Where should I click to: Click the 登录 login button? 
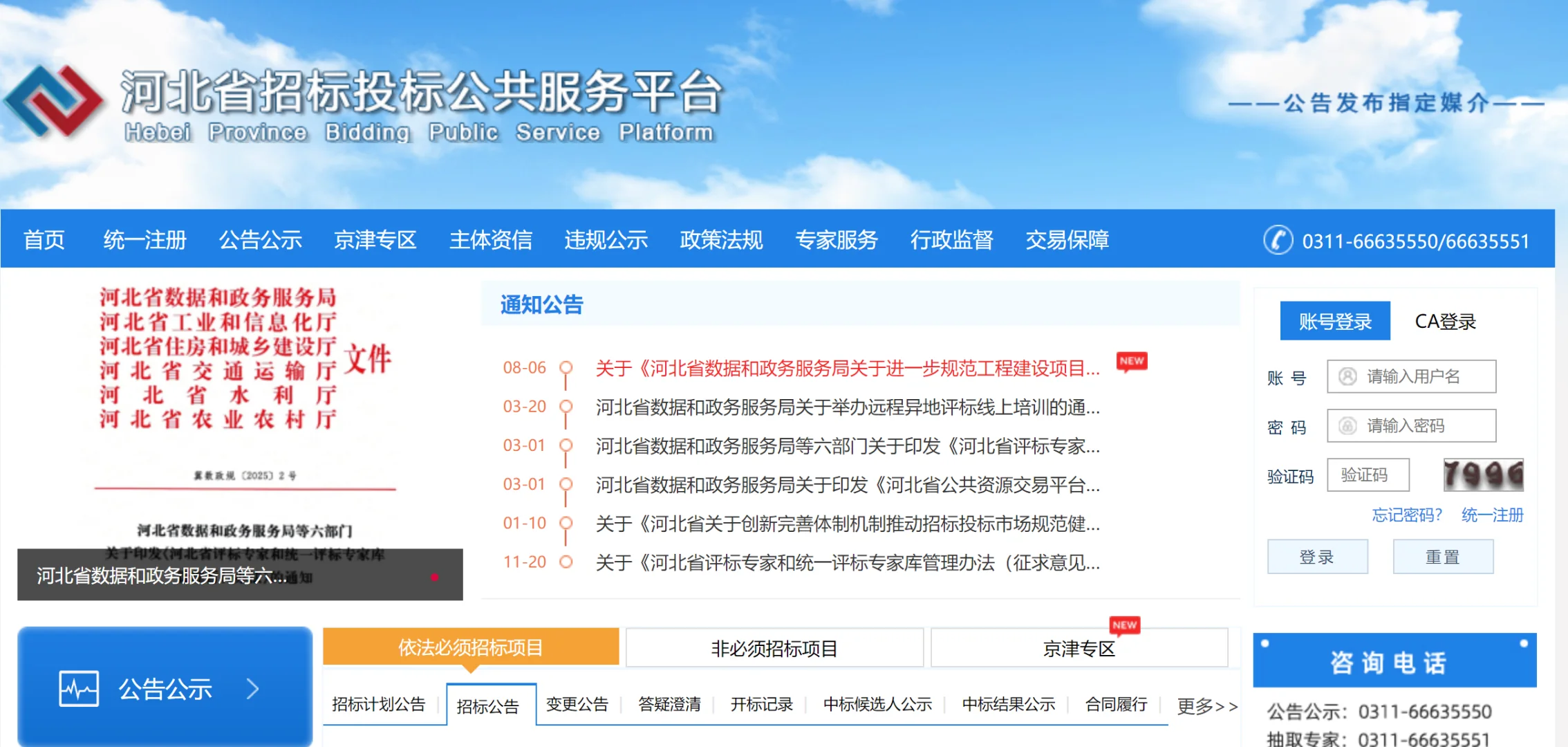(x=1317, y=556)
